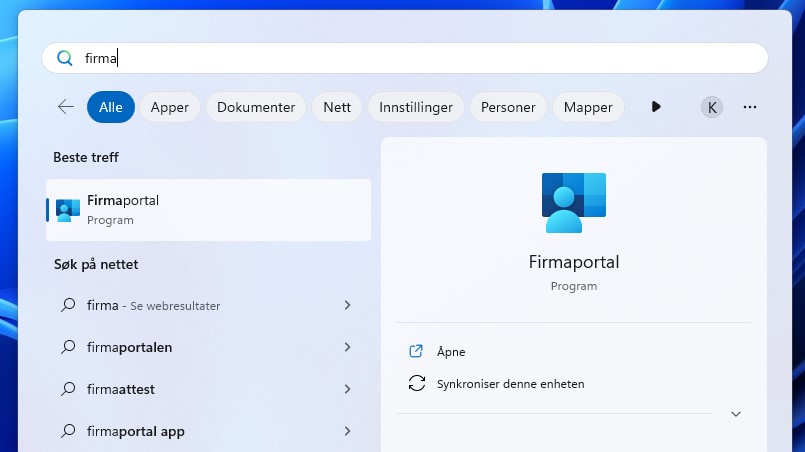Click inside the search field containing 'firma'
Viewport: 805px width, 452px height.
click(405, 58)
